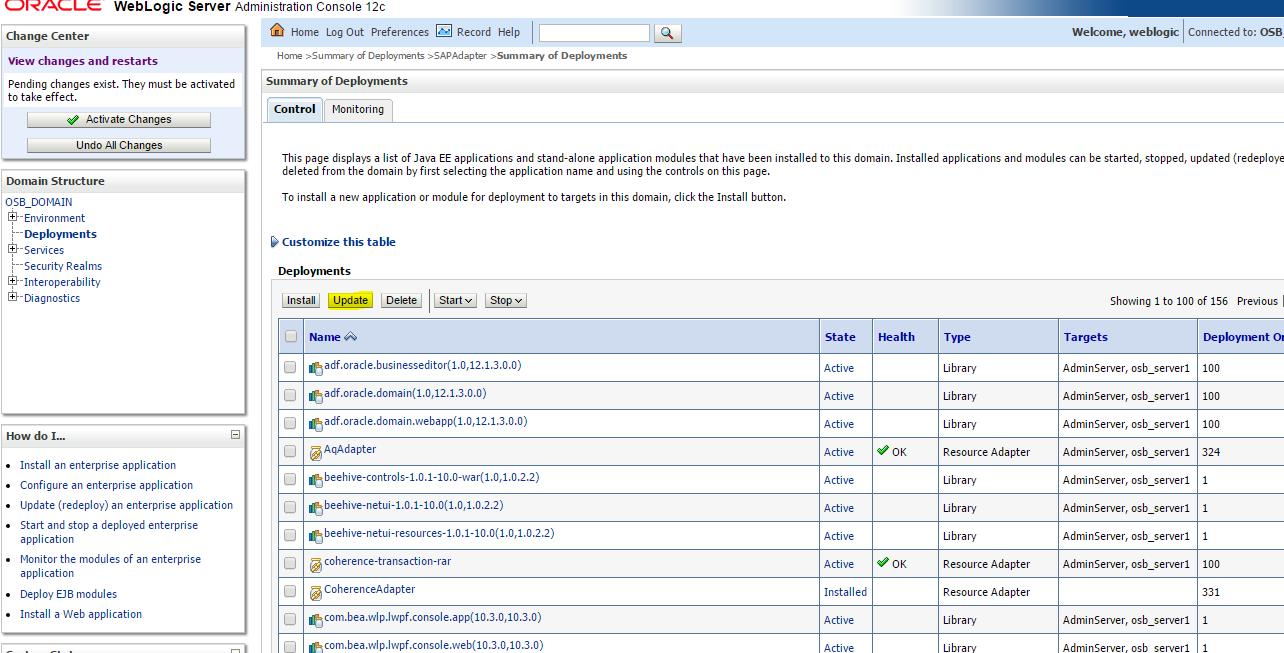Click the Record icon in the toolbar

tap(444, 31)
